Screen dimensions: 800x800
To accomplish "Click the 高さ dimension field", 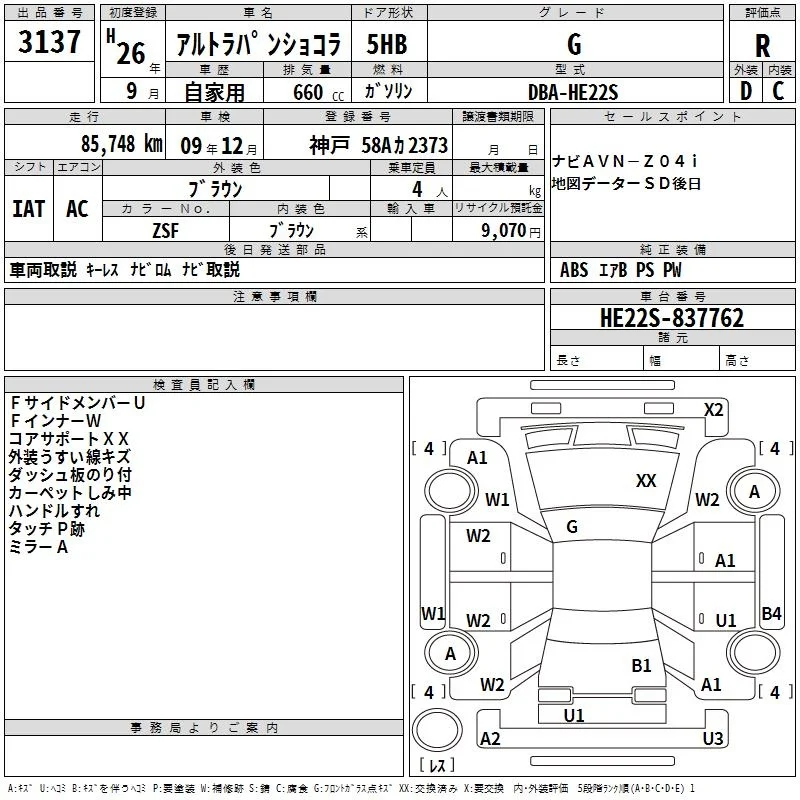I will tap(758, 360).
